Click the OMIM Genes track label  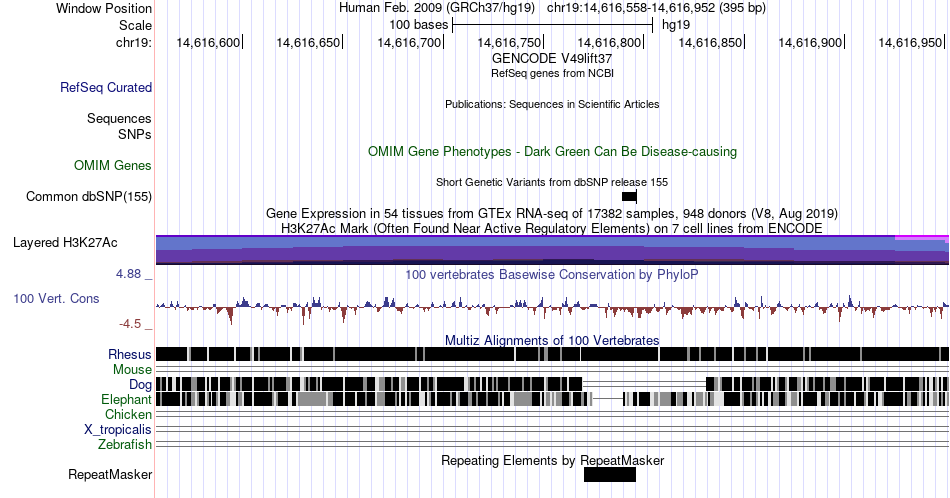click(x=112, y=165)
